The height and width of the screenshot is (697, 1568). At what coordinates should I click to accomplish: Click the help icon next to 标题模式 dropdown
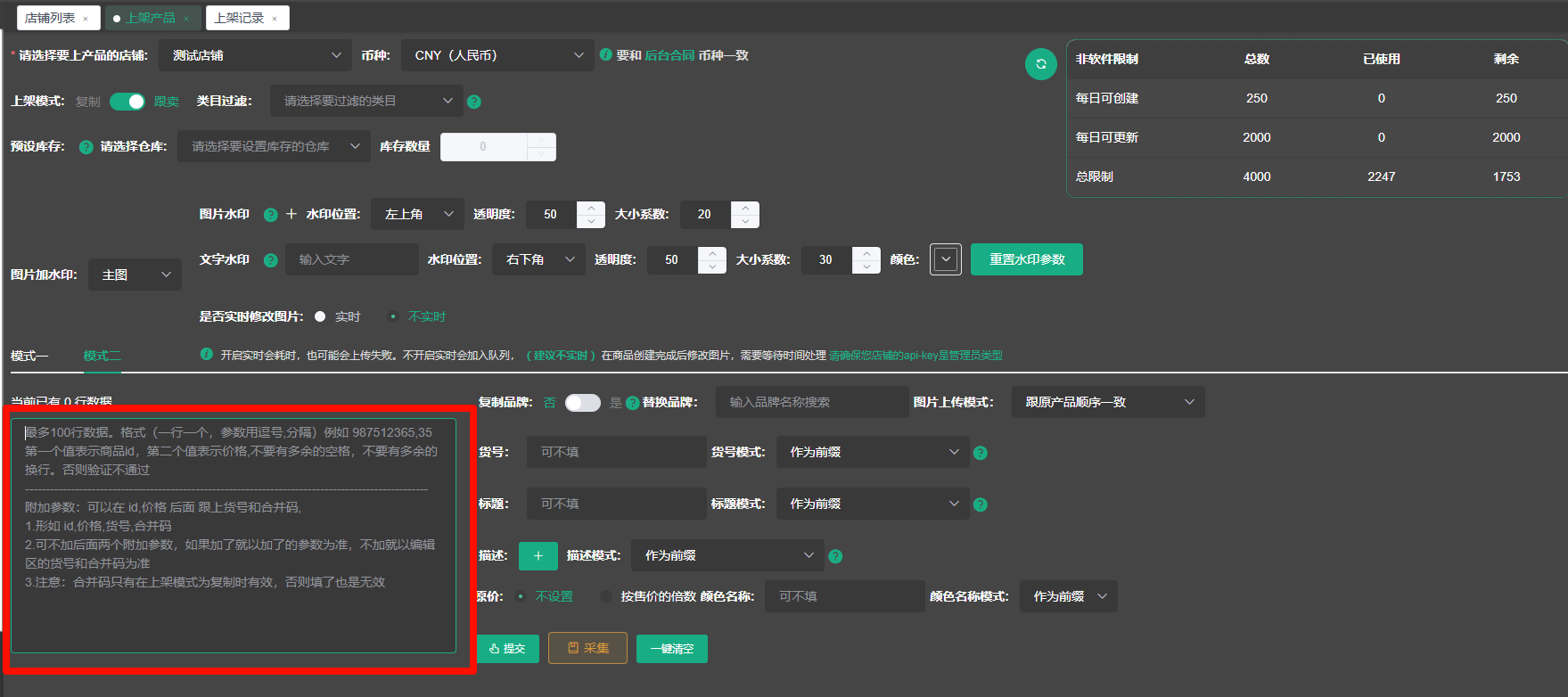(x=981, y=504)
